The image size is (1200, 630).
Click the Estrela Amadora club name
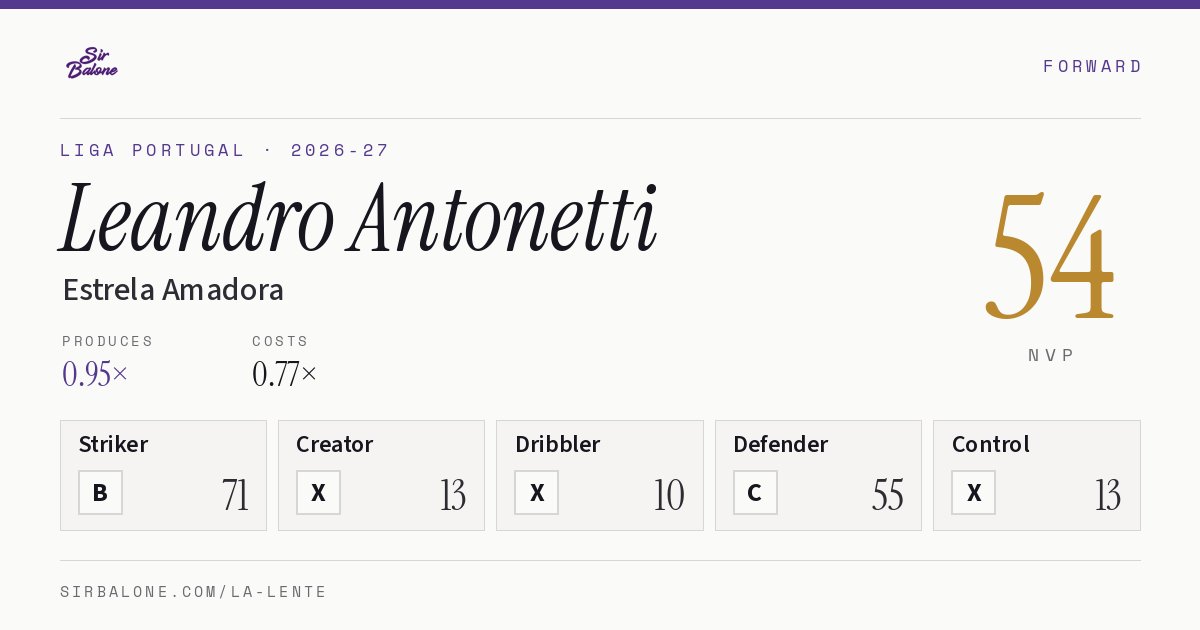pyautogui.click(x=173, y=290)
